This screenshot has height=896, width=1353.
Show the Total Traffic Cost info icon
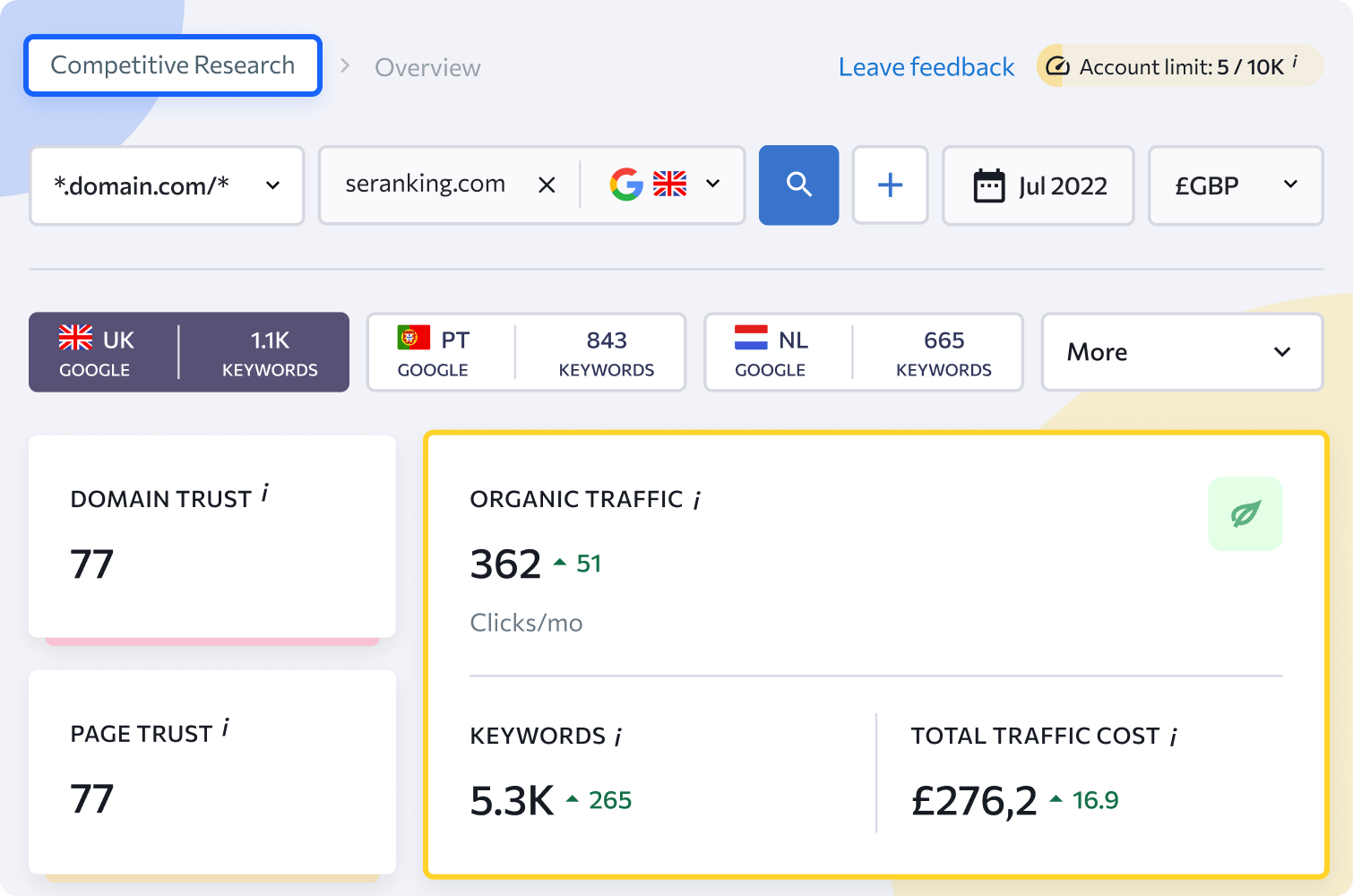[1174, 737]
